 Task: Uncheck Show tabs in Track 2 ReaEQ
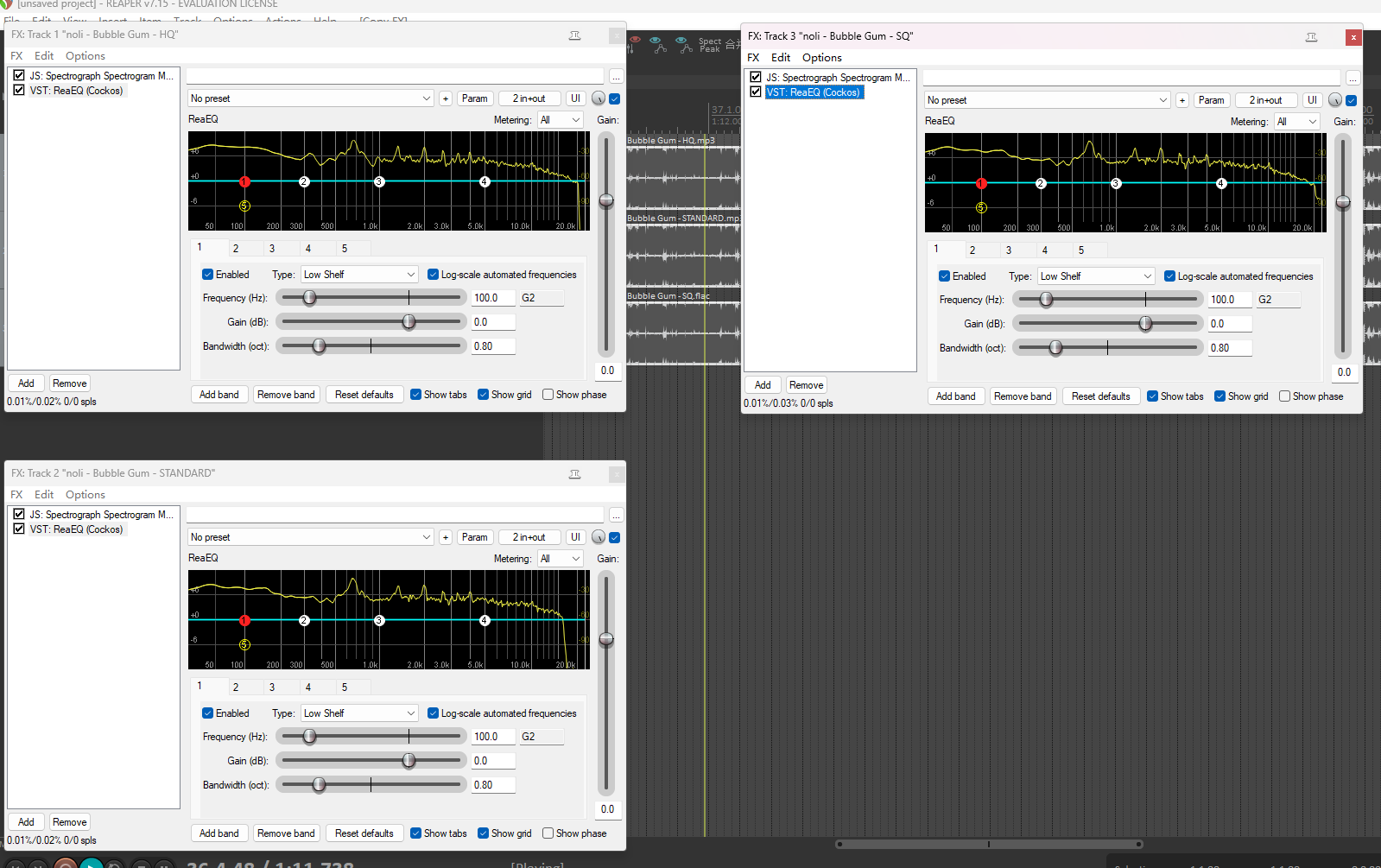(x=416, y=833)
